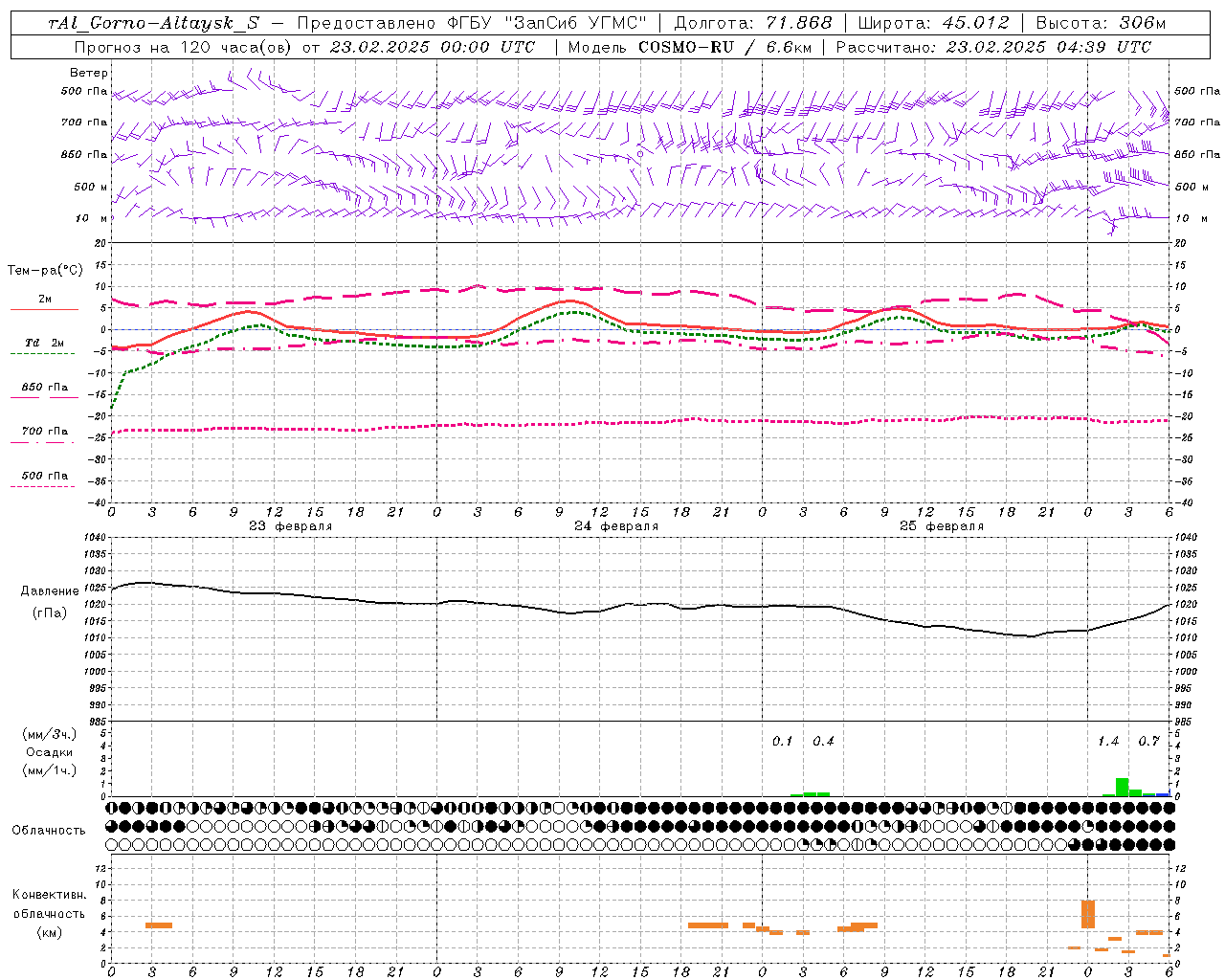Click the tallest green precipitation bar below 1.4
The image size is (1225, 980).
(x=1122, y=787)
